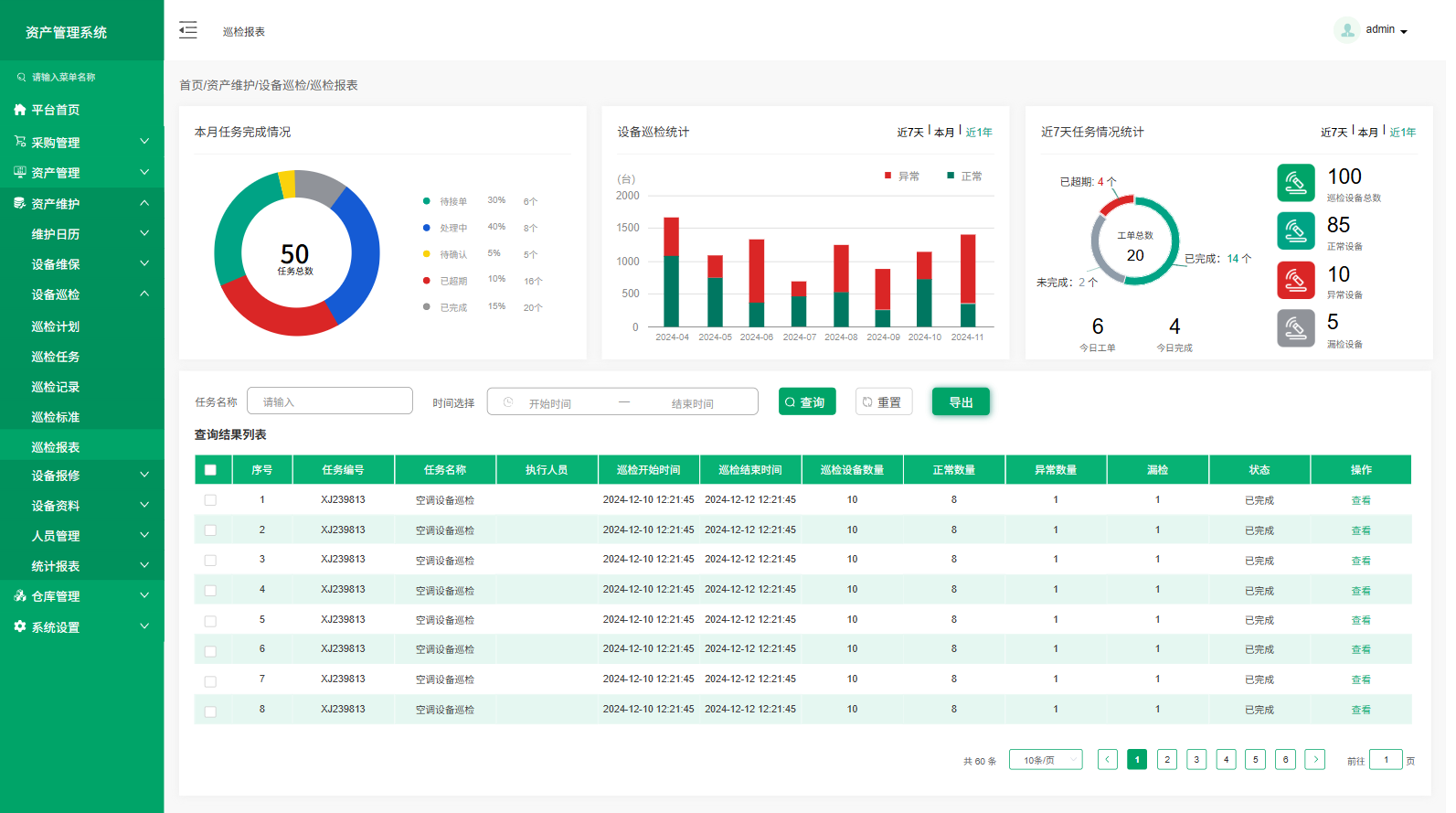Collapse sidebar using the menu fold icon

tap(187, 30)
